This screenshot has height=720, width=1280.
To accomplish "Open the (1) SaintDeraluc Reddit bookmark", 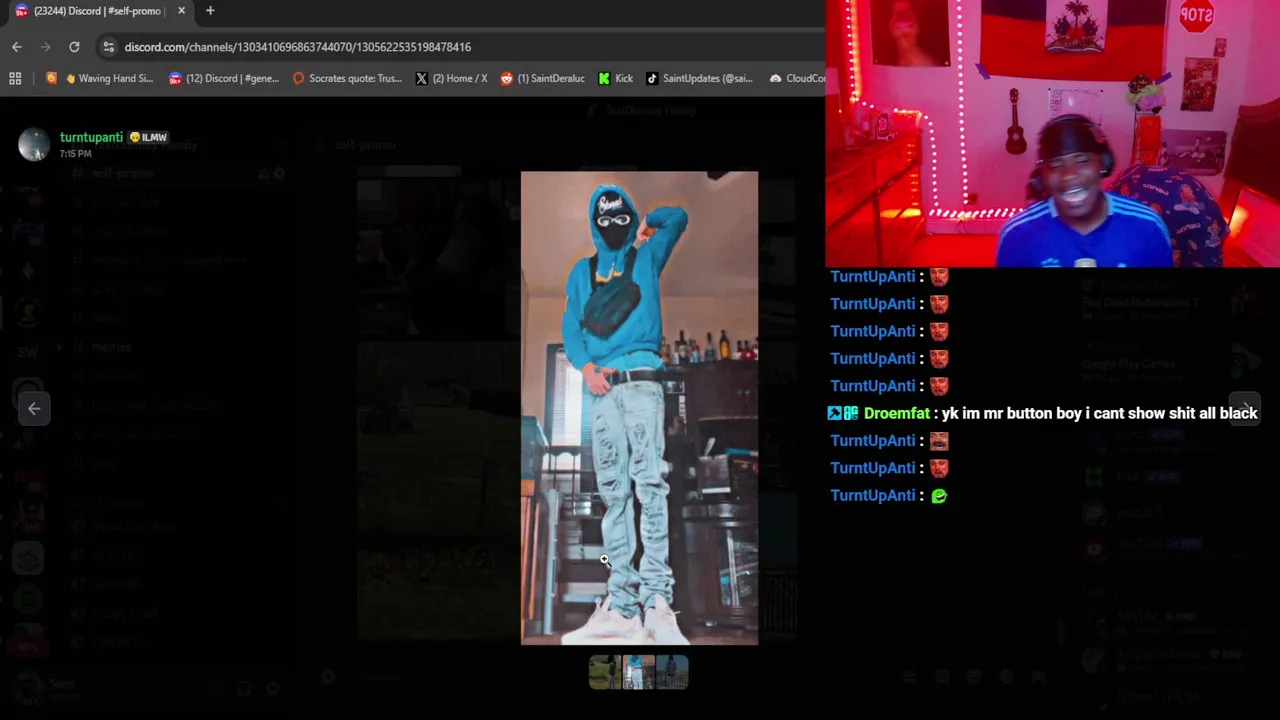I will pyautogui.click(x=542, y=78).
